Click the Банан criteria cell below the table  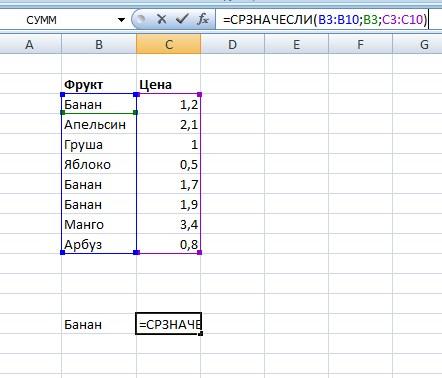pos(99,324)
